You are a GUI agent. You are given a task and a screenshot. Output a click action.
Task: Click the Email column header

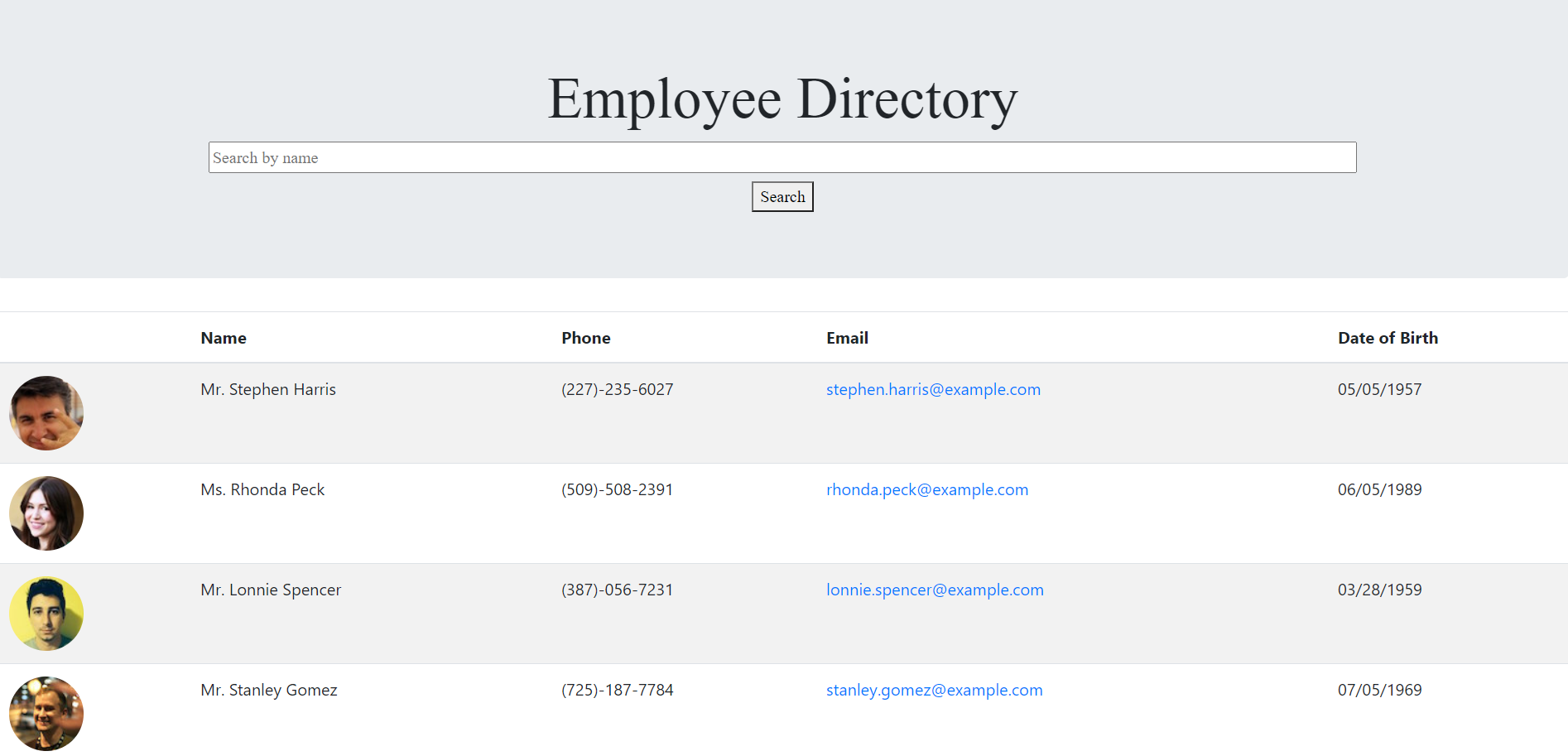click(x=847, y=337)
